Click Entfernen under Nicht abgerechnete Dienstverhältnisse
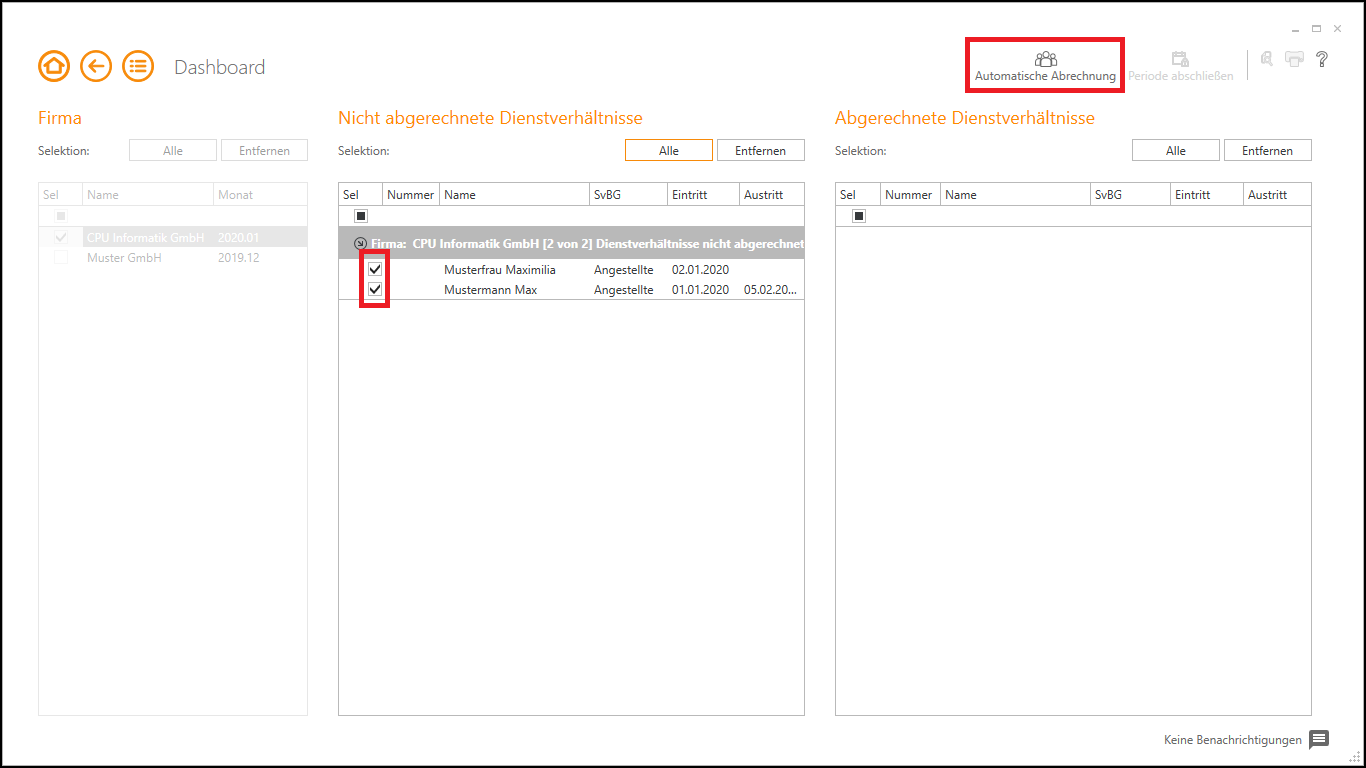 coord(761,151)
